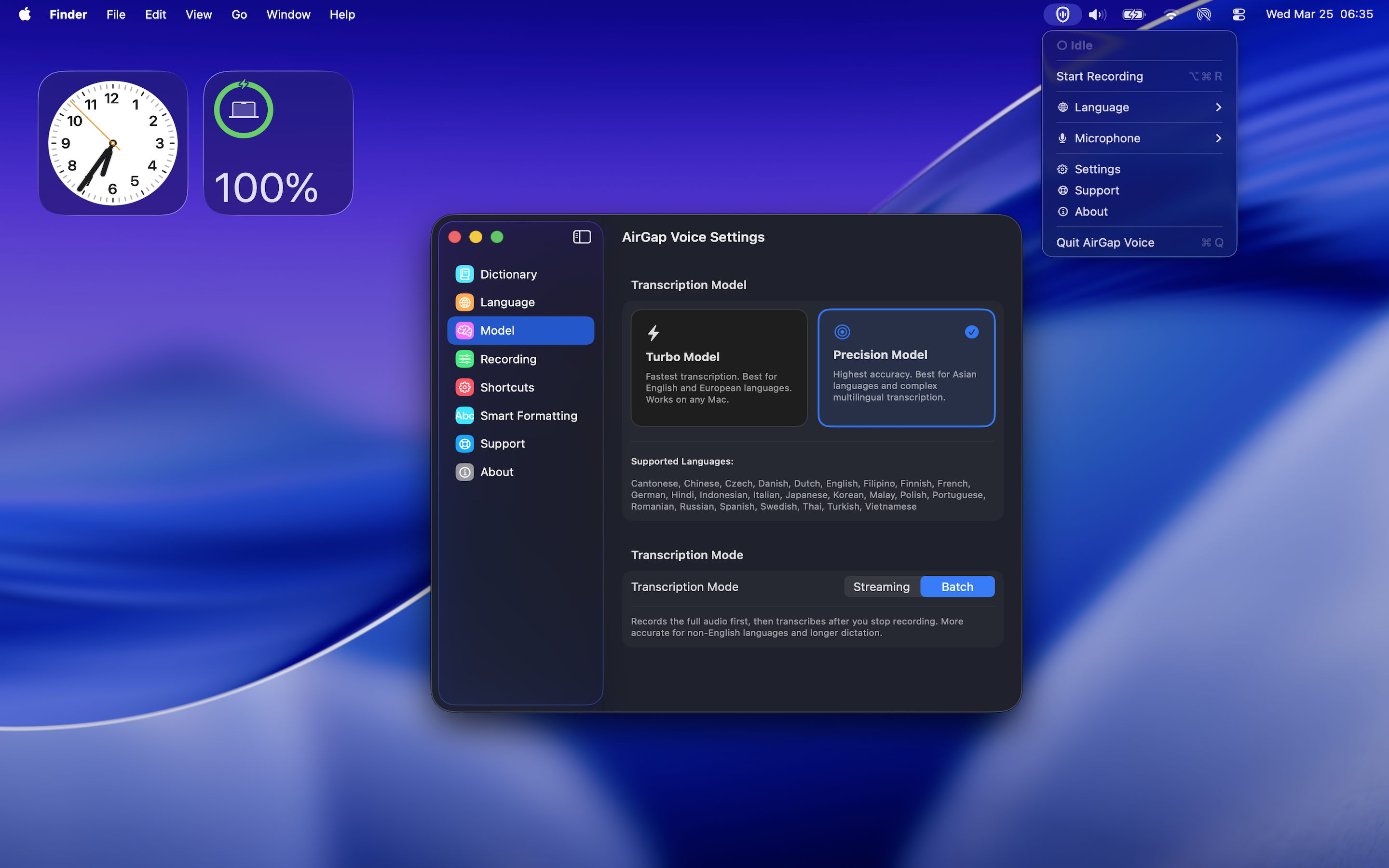Image resolution: width=1389 pixels, height=868 pixels.
Task: Click the orange Language globe icon in sidebar
Action: [464, 302]
